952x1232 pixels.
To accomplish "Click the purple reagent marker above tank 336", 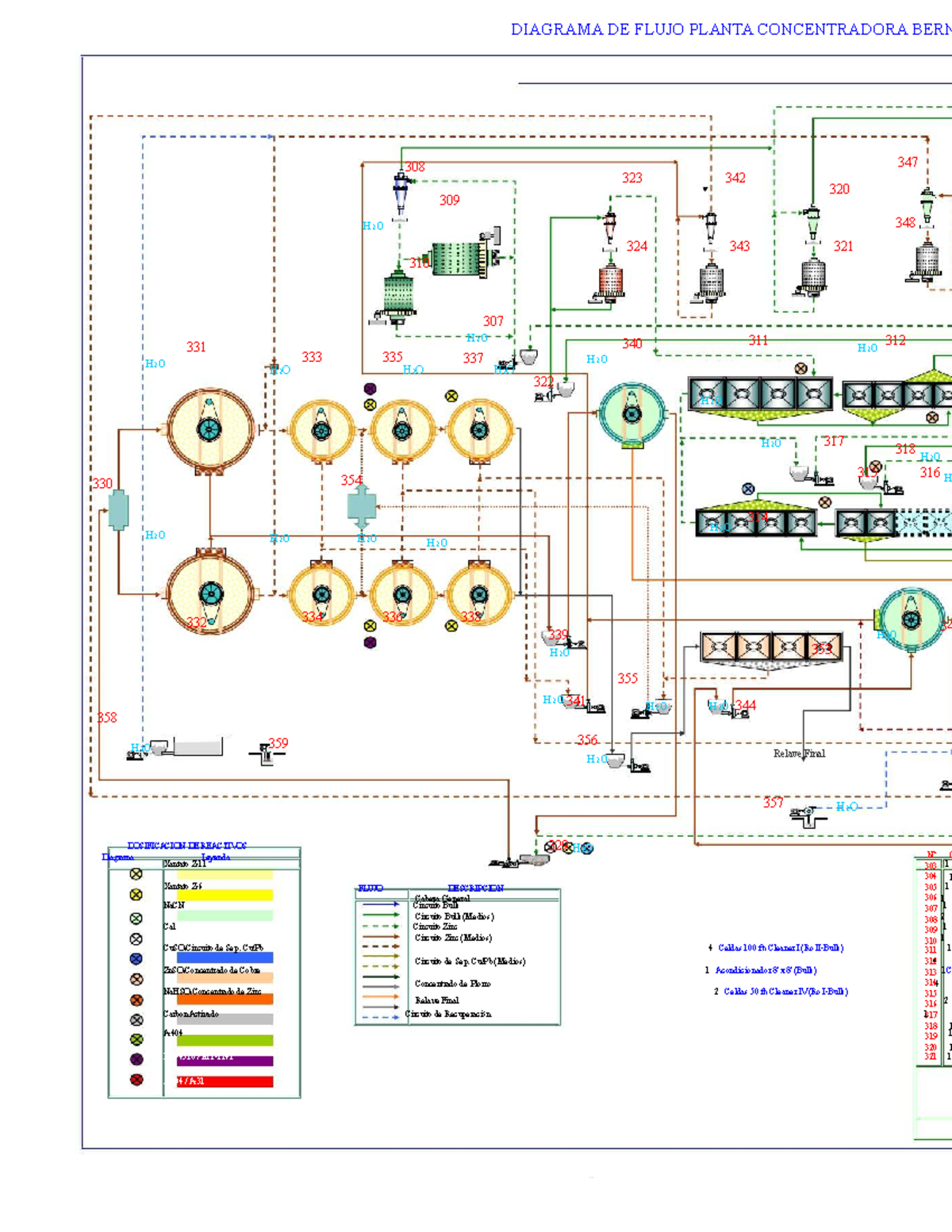I will (x=370, y=389).
